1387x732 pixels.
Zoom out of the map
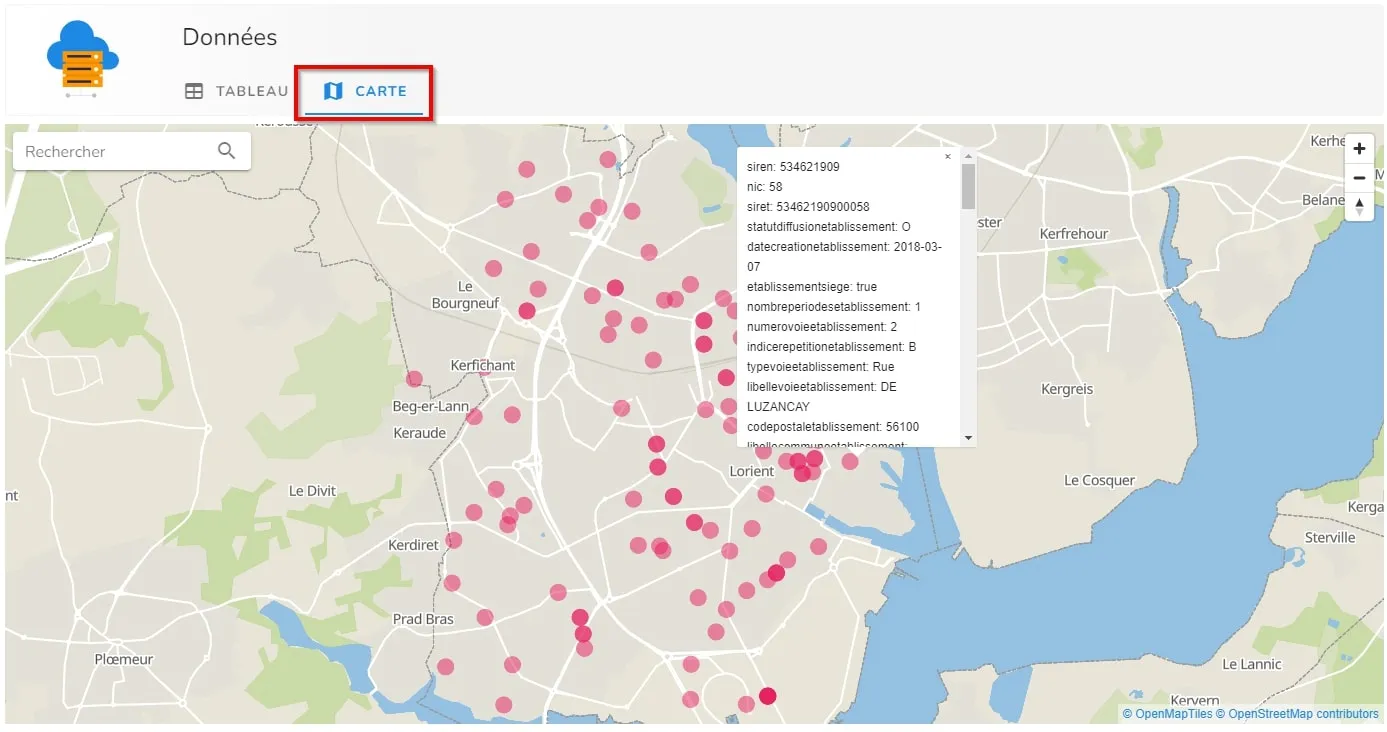[x=1359, y=178]
